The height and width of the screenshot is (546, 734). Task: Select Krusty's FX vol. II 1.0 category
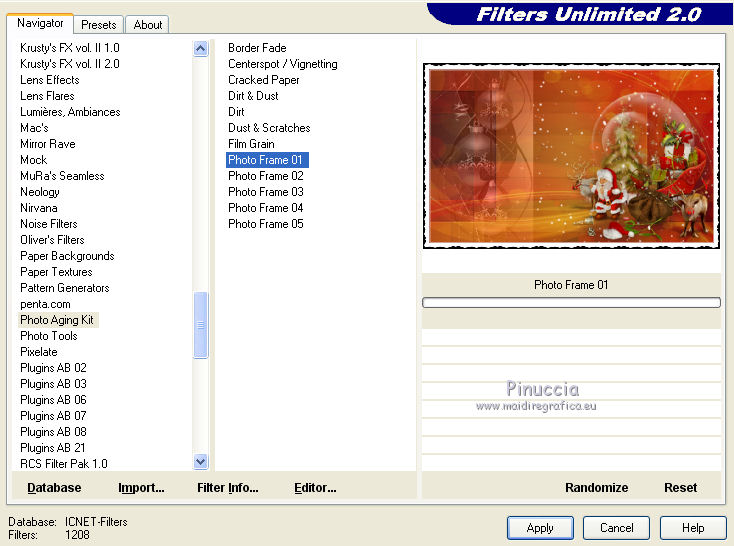click(x=70, y=48)
